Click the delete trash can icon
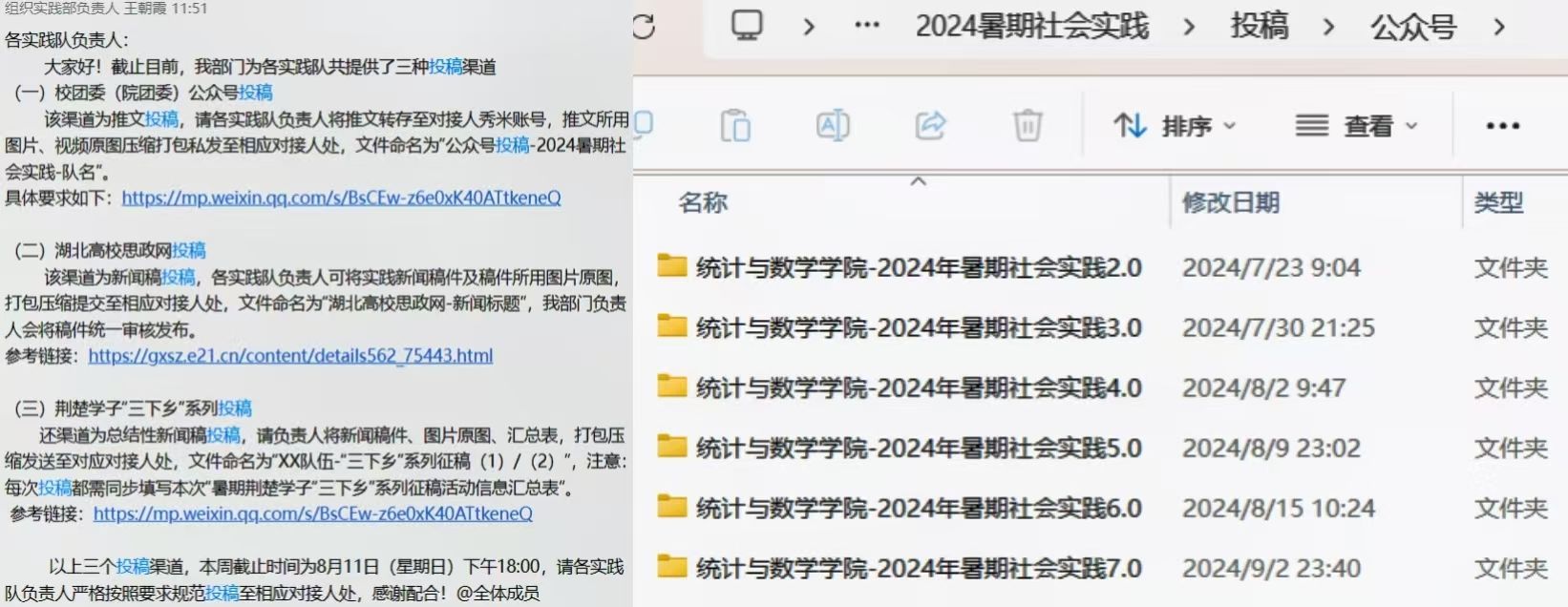The width and height of the screenshot is (1568, 607). 1028,126
